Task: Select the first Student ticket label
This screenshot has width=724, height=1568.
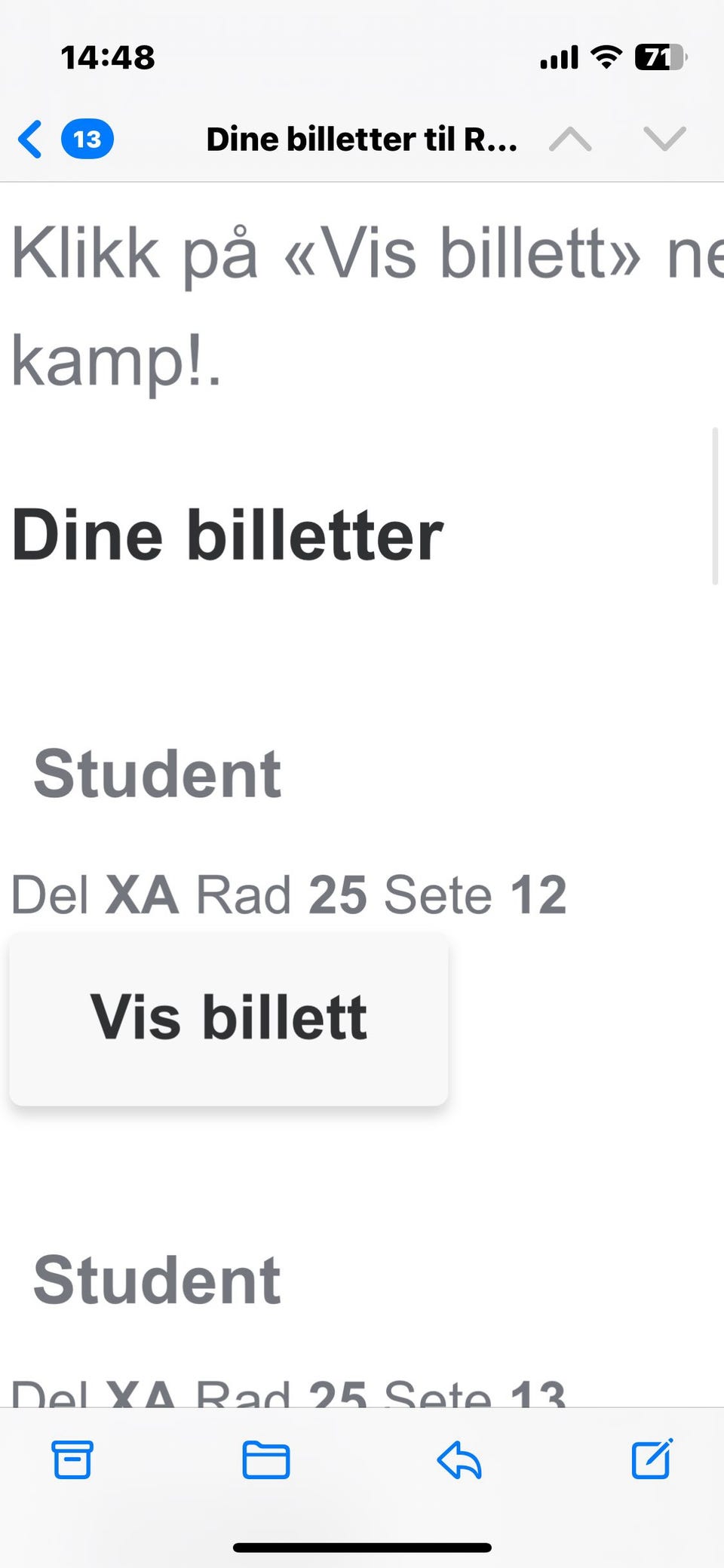Action: coord(157,774)
